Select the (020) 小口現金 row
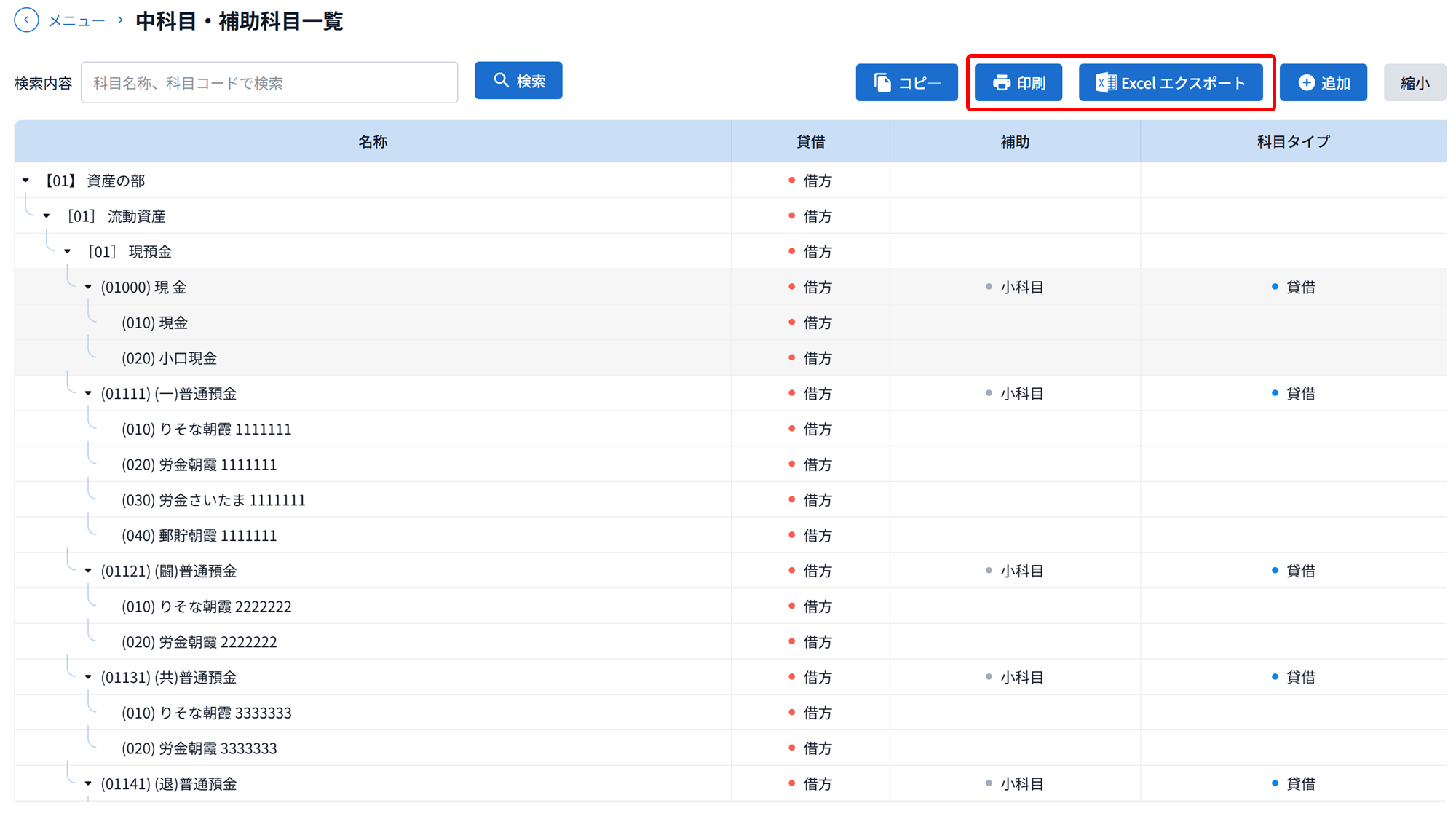Screen dimensions: 1456x819 pyautogui.click(x=730, y=358)
